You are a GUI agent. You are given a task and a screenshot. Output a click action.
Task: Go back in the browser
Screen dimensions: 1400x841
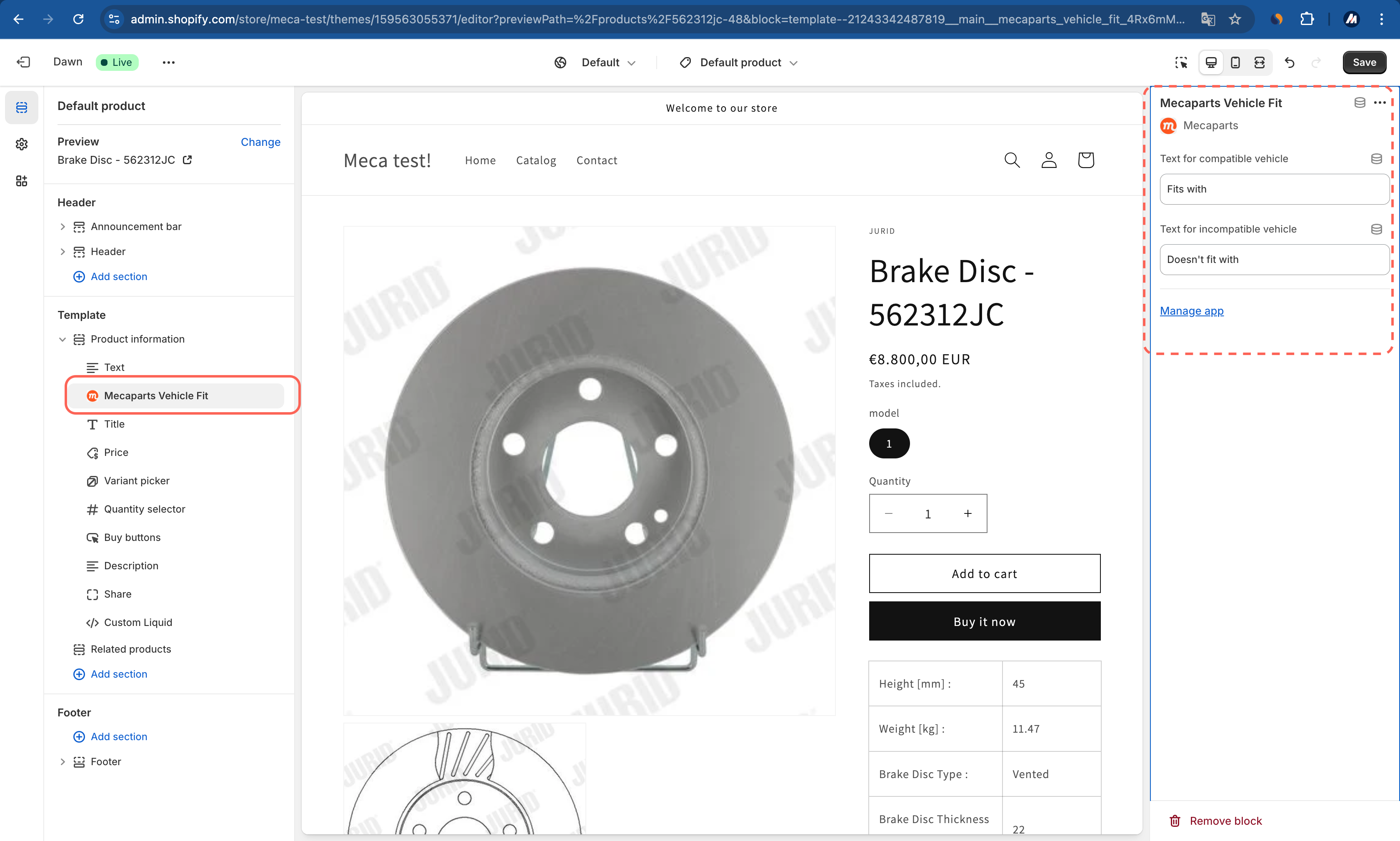19,19
